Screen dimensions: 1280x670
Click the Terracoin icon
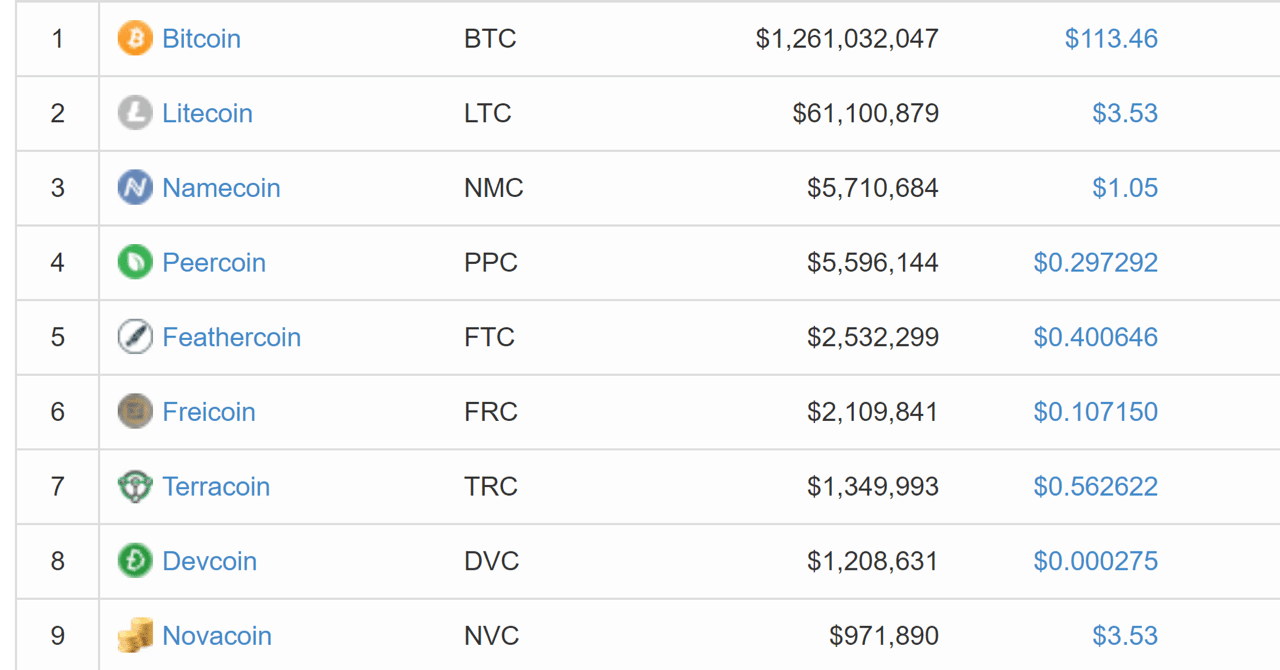(134, 486)
